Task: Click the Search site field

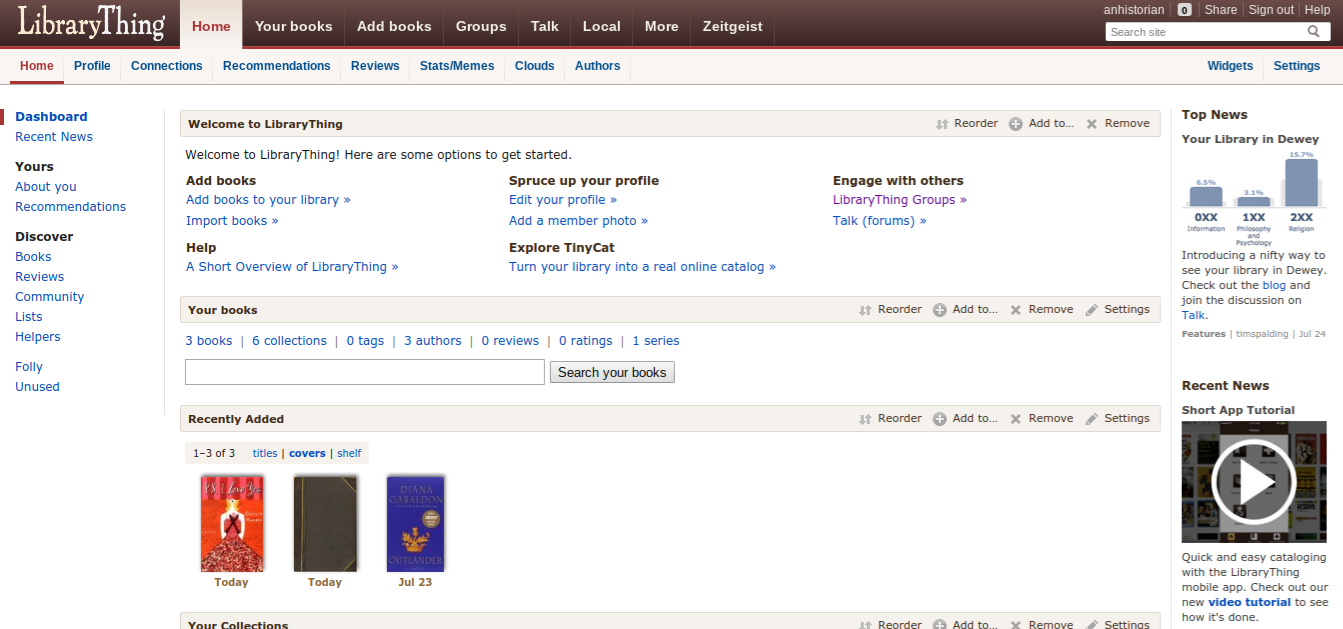Action: (x=1206, y=32)
